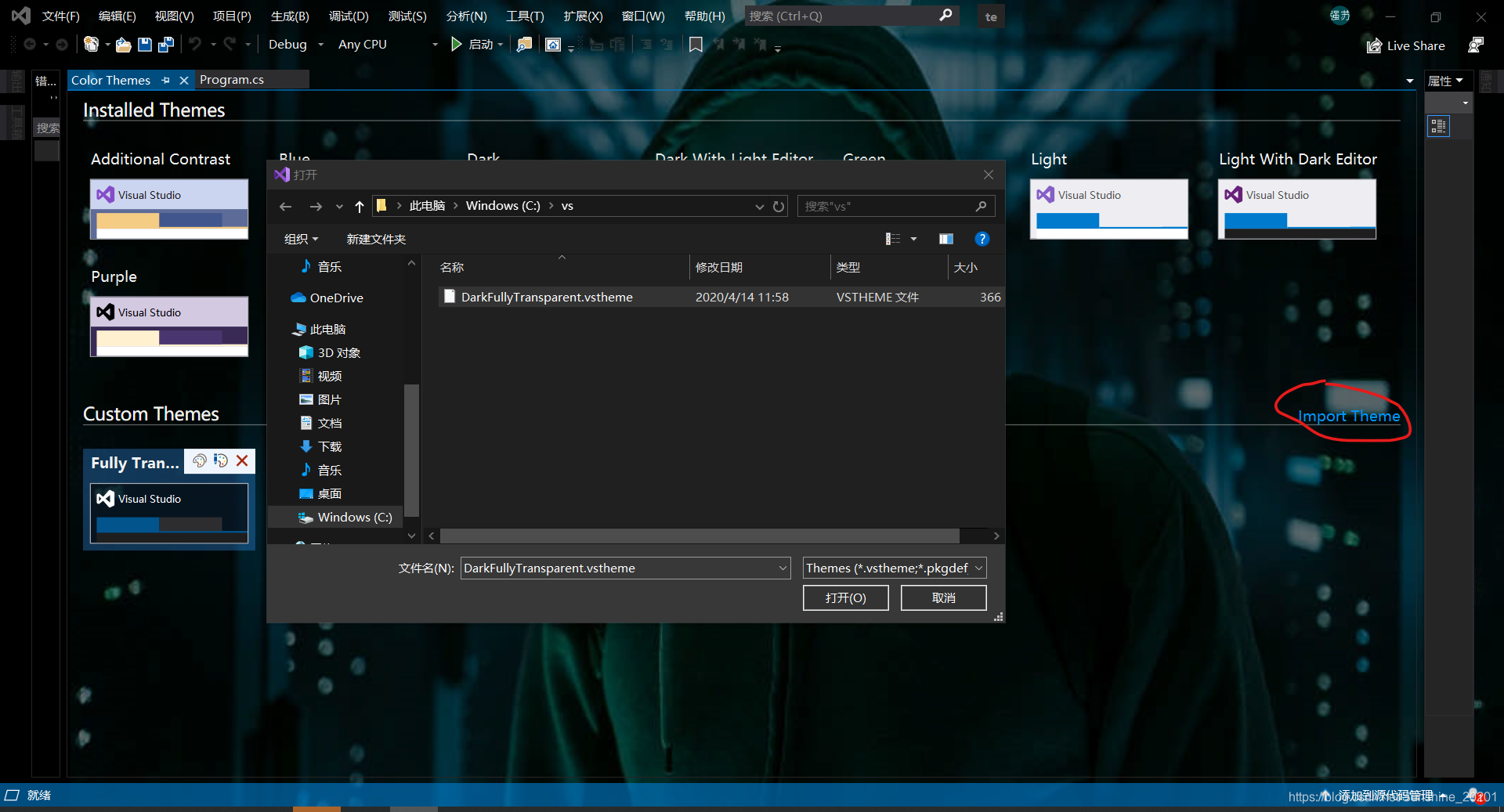Select OneDrive in the navigation tree
The image size is (1504, 812).
(336, 298)
